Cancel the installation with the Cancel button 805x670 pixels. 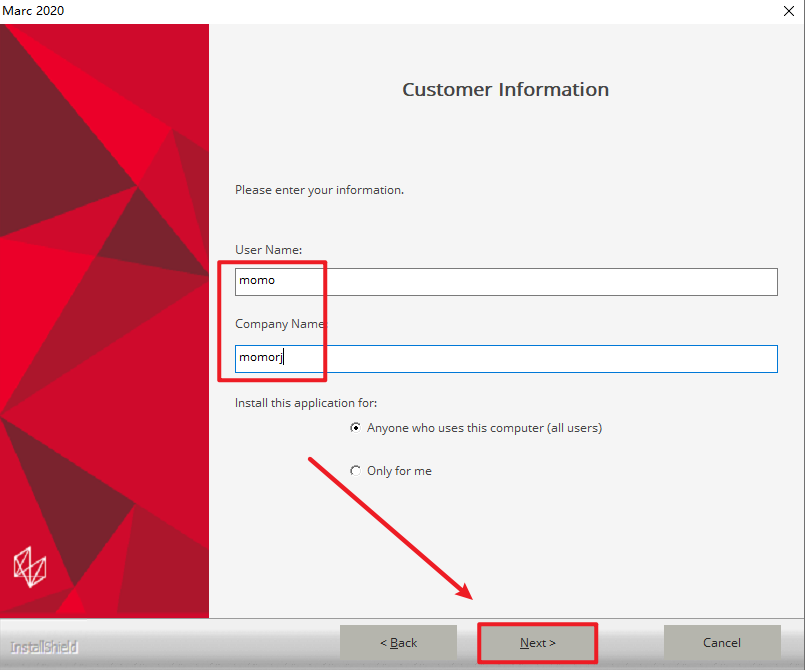[x=721, y=643]
